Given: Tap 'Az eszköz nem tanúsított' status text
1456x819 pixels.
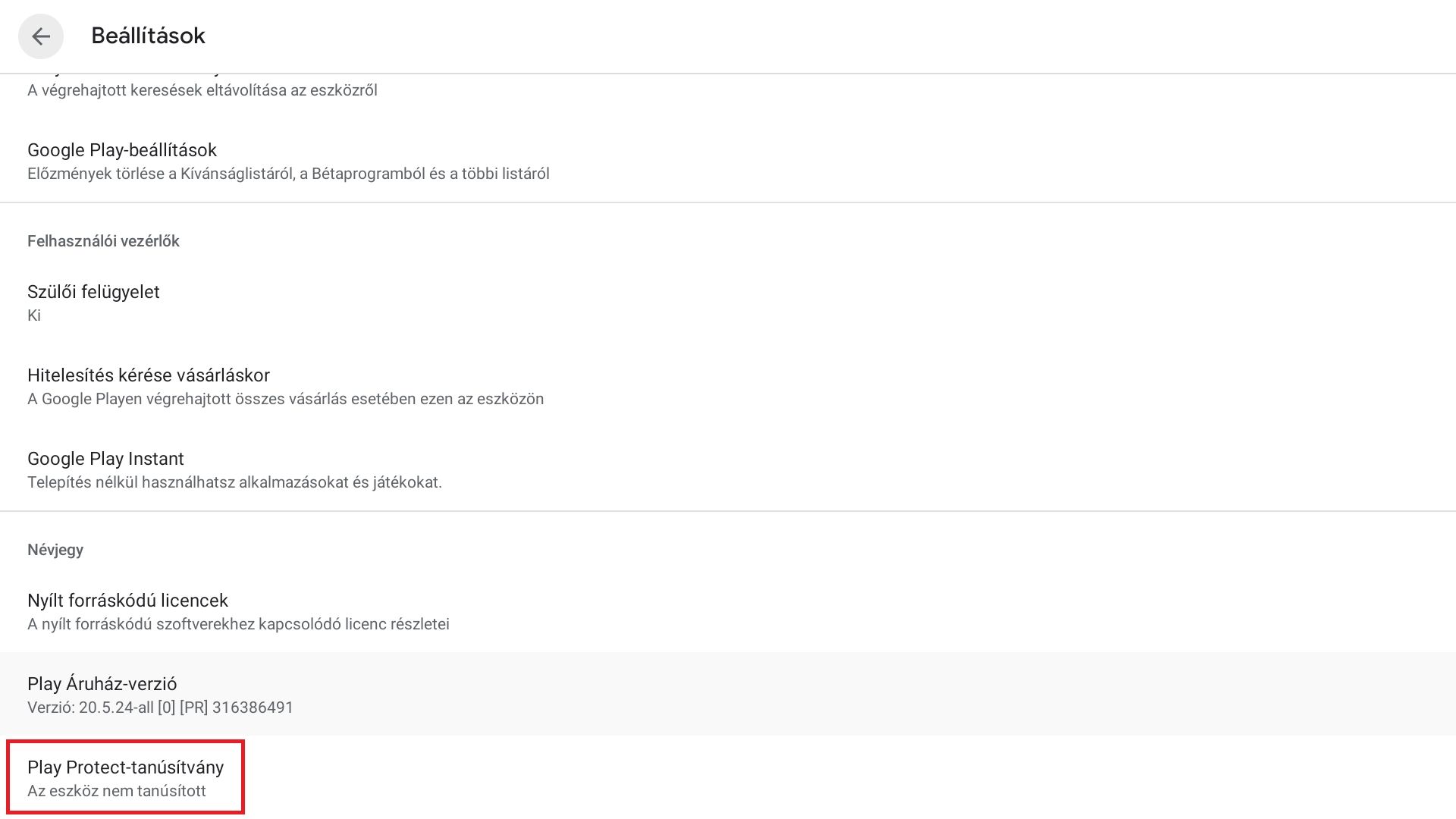Looking at the screenshot, I should [x=117, y=791].
